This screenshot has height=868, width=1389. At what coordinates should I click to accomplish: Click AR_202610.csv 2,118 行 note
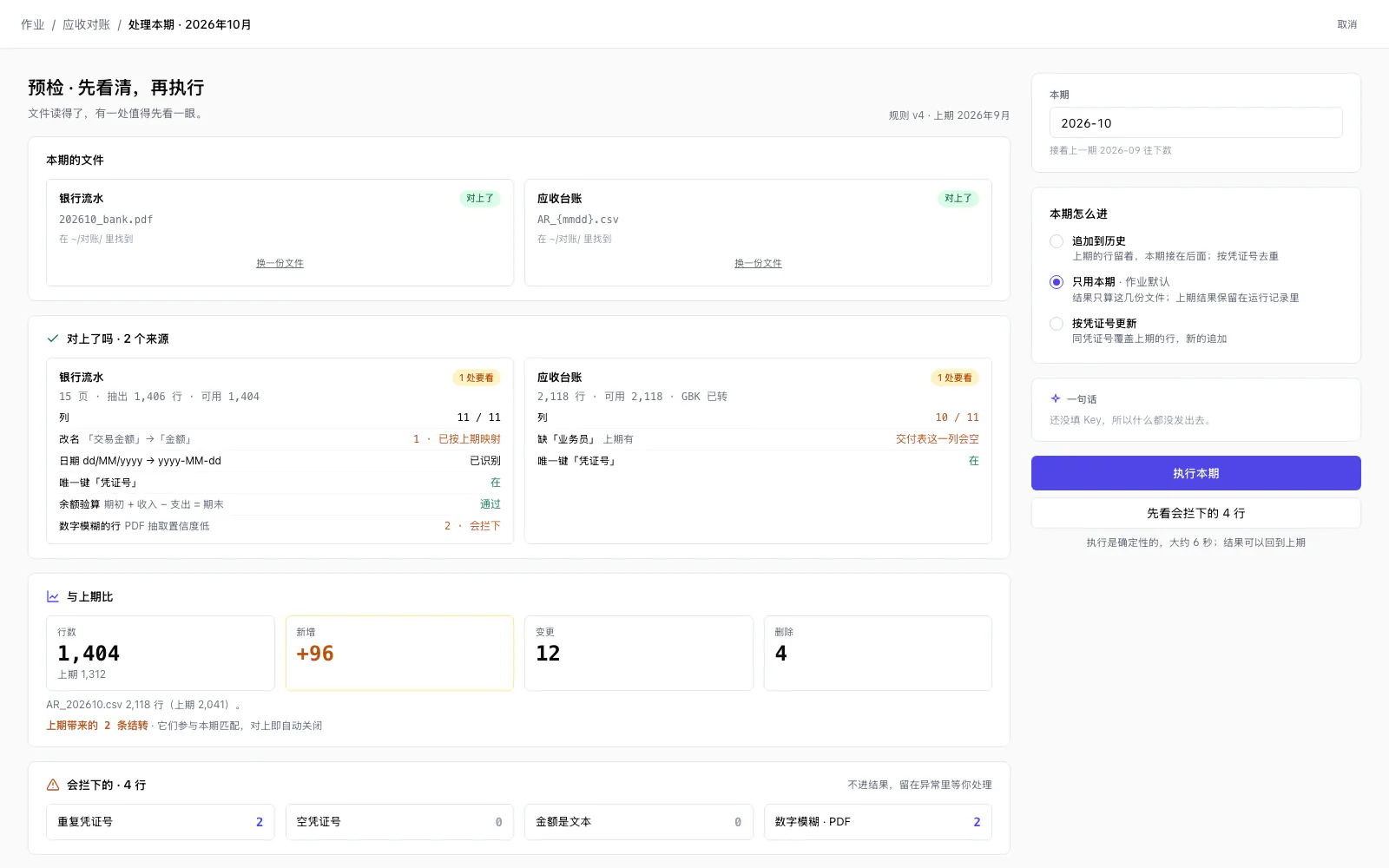point(143,705)
